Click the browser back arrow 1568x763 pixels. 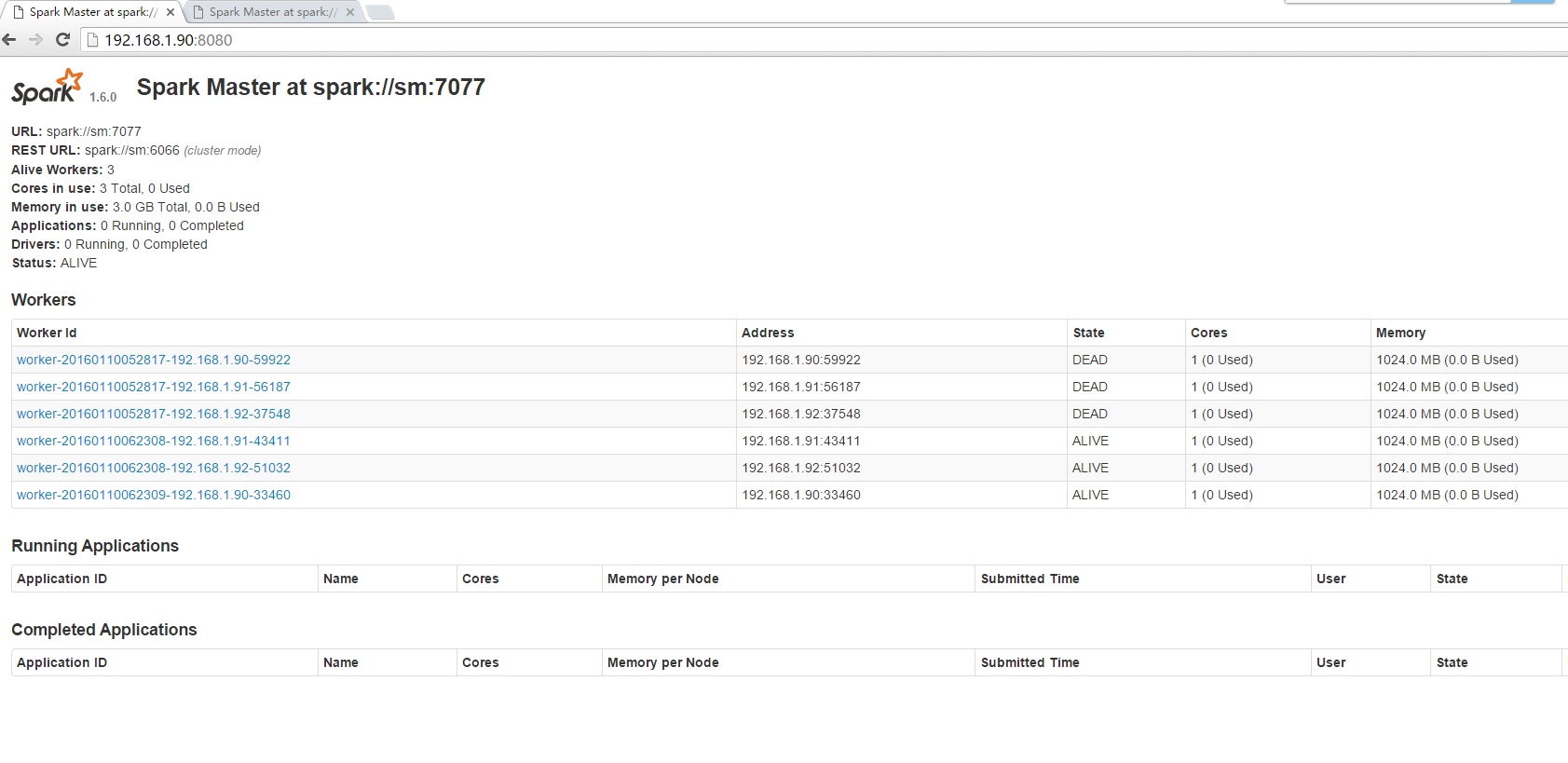pos(9,39)
